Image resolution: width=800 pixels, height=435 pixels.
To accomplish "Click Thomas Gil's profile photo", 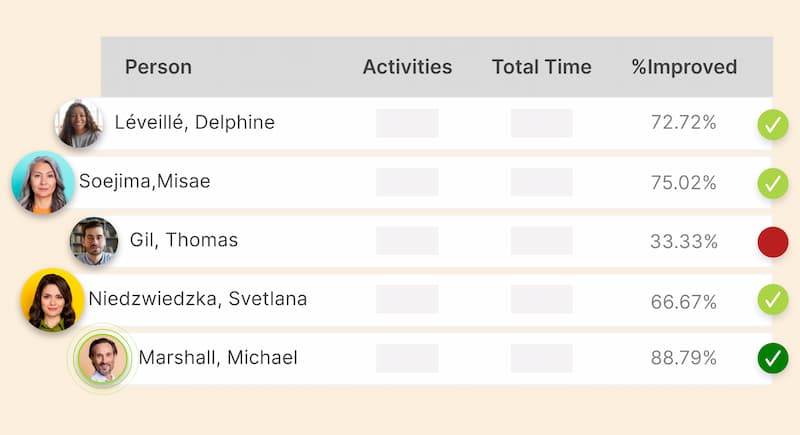I will click(x=94, y=241).
